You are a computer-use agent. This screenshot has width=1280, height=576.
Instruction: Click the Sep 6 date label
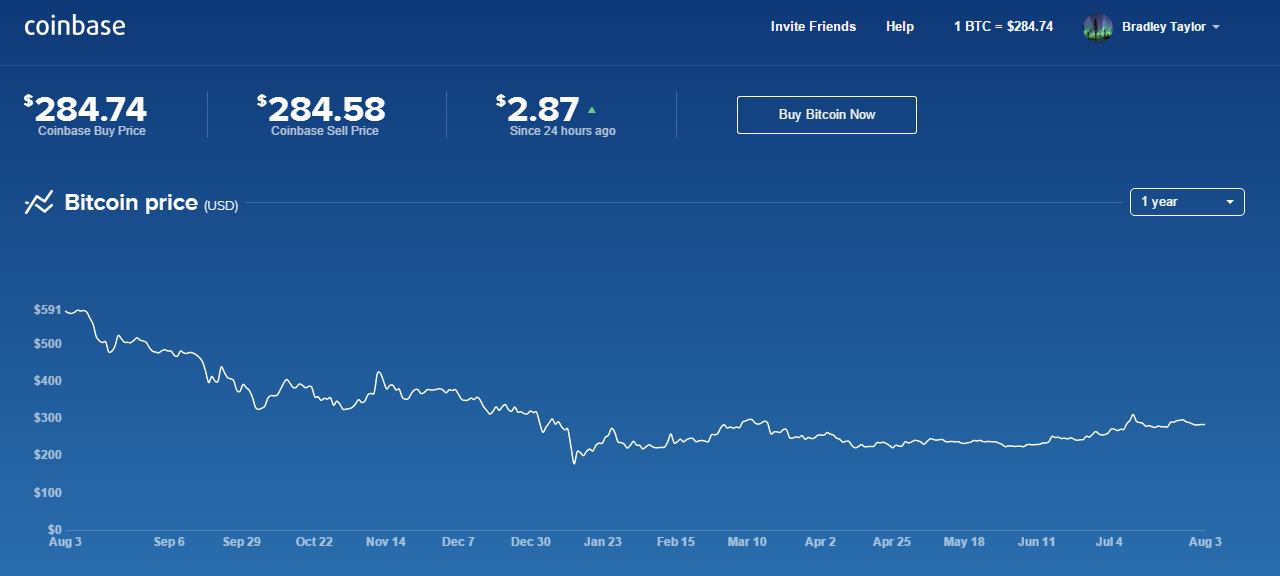[169, 542]
